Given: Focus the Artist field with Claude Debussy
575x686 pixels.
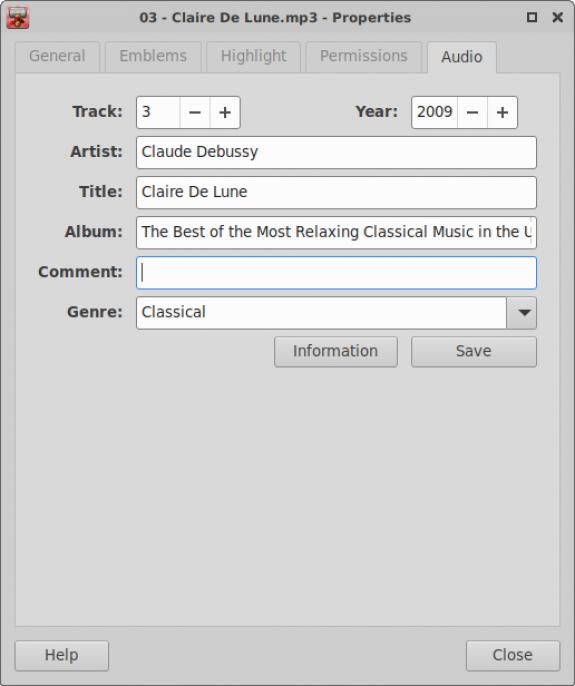Looking at the screenshot, I should pyautogui.click(x=336, y=152).
